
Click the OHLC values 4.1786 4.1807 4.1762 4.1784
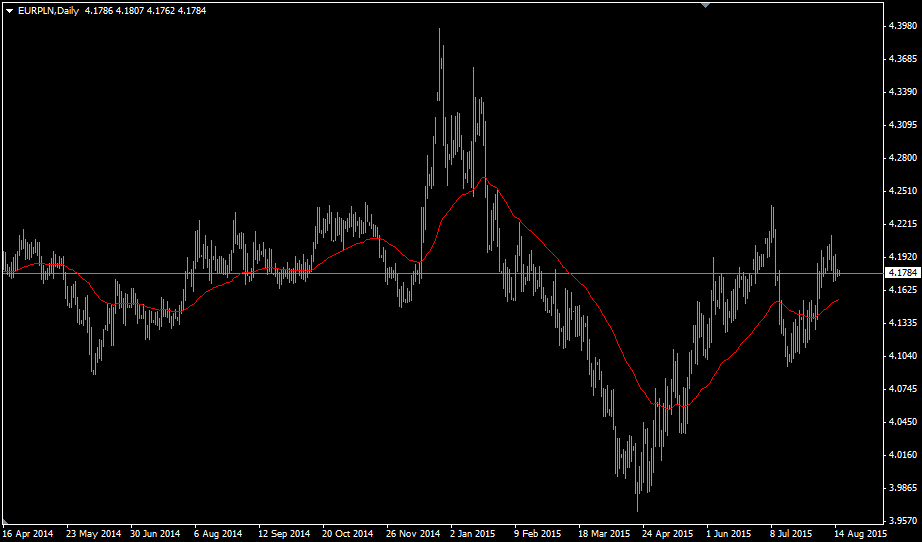[x=145, y=11]
